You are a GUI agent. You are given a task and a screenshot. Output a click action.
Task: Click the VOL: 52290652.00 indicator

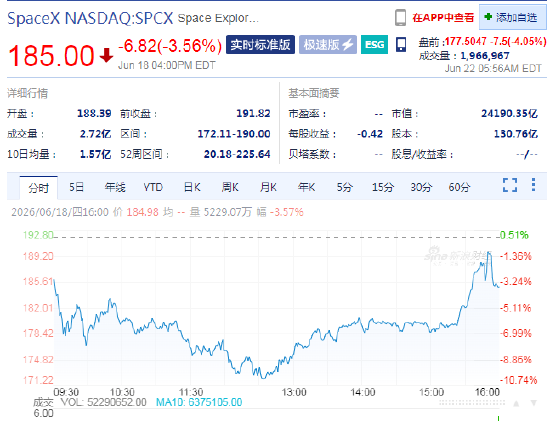pos(103,402)
